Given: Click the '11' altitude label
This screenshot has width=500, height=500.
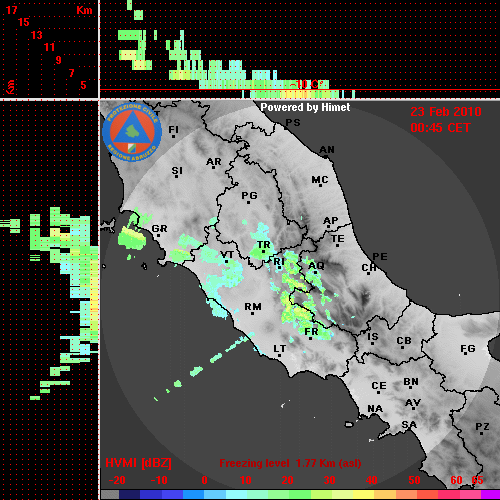Looking at the screenshot, I should 49,47.
